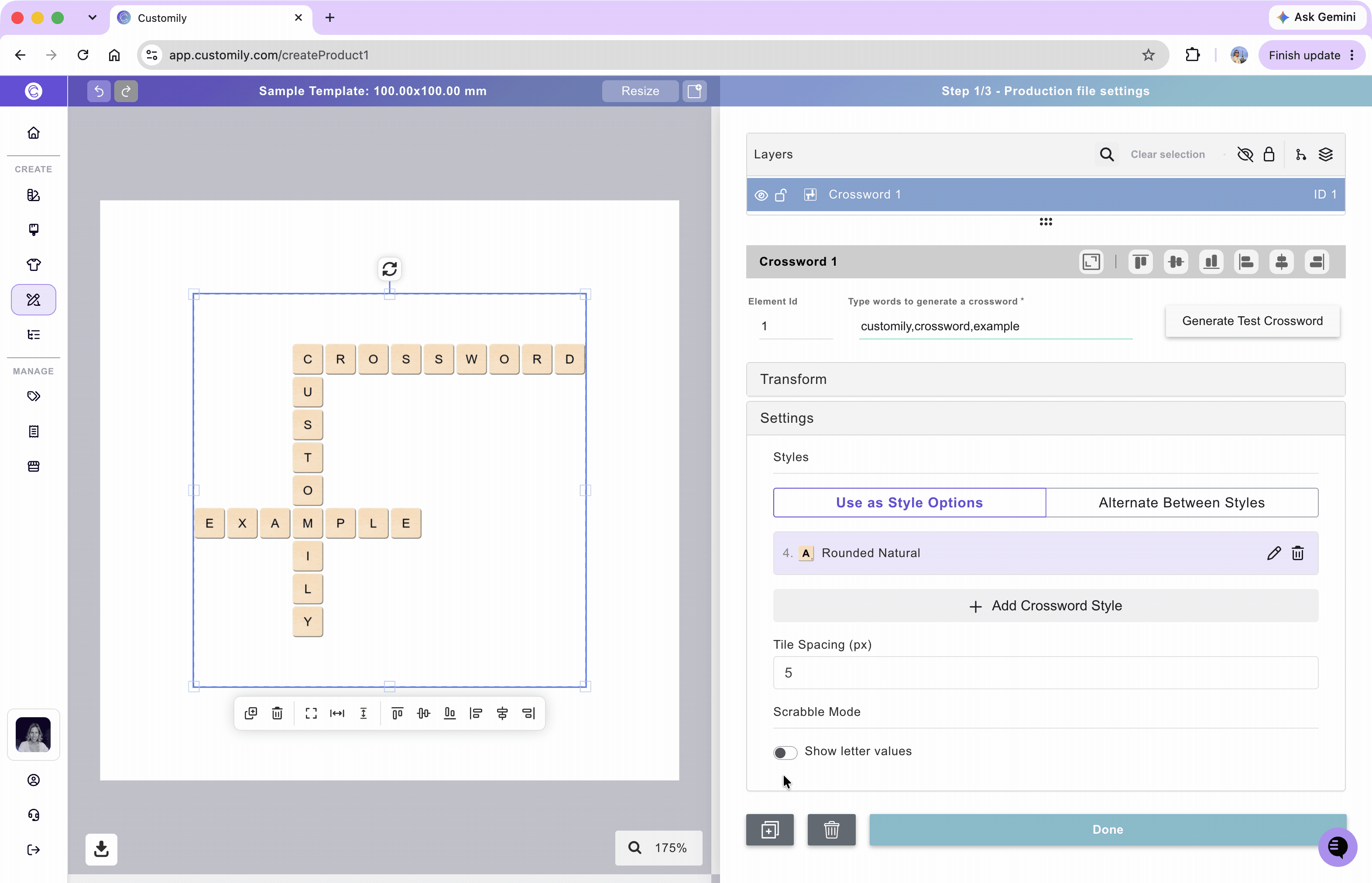This screenshot has height=883, width=1372.
Task: Click the duplicate icon in the floating toolbar
Action: [x=250, y=713]
